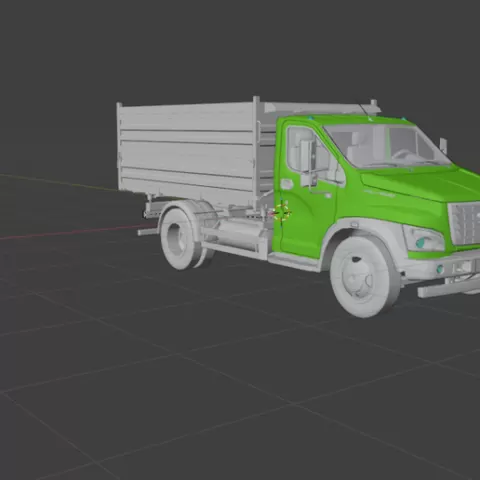Select the round fog light in the bumper
The width and height of the screenshot is (480, 480).
point(440,269)
